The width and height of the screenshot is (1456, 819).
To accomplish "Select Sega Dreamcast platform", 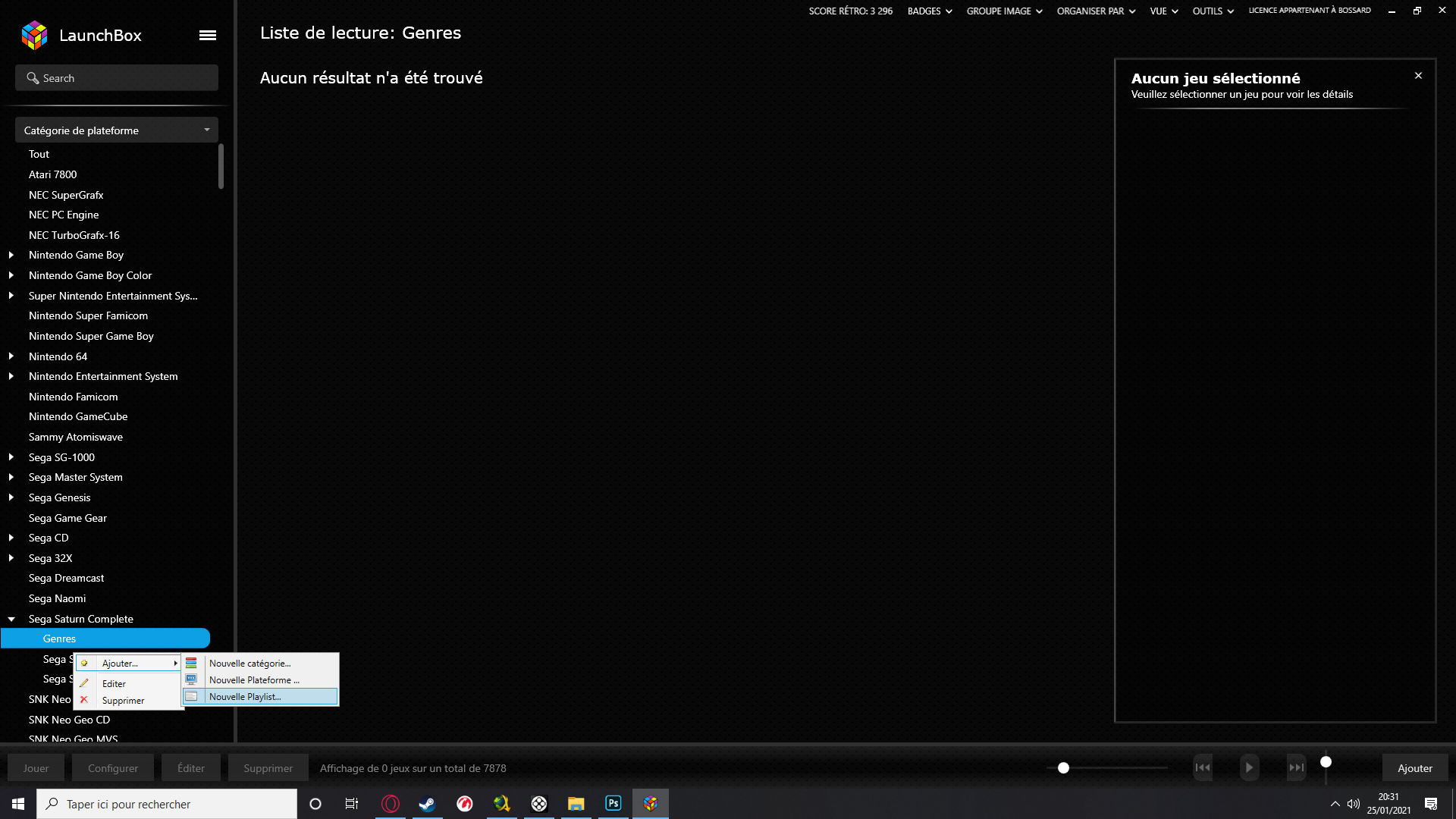I will [x=66, y=578].
